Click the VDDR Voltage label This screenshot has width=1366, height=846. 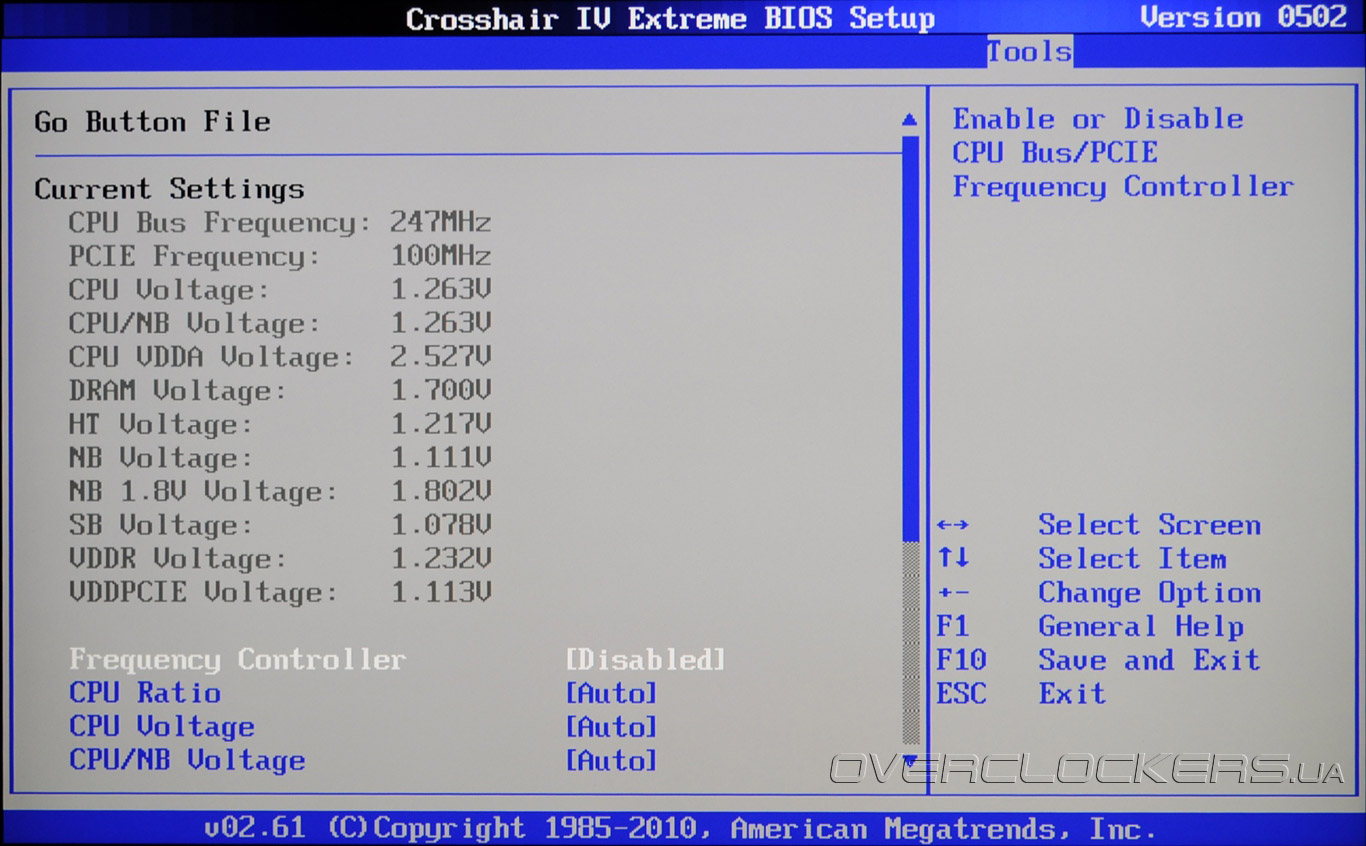coord(178,560)
